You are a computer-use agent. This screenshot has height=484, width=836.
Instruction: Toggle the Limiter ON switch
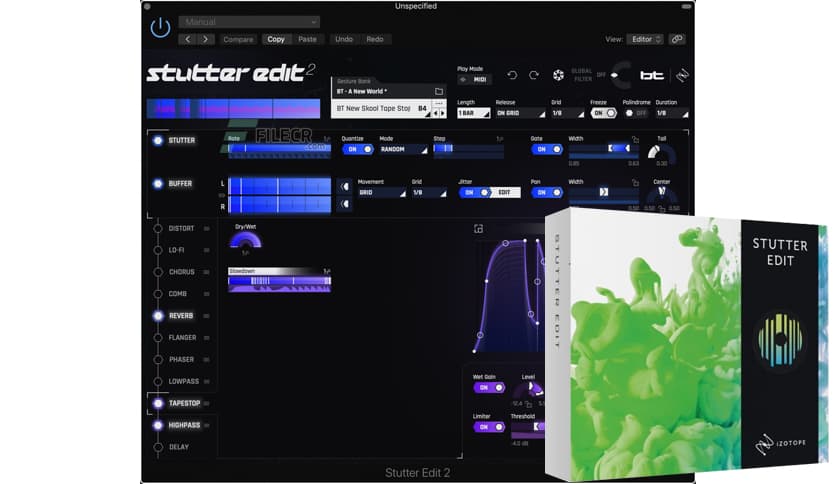(x=489, y=427)
